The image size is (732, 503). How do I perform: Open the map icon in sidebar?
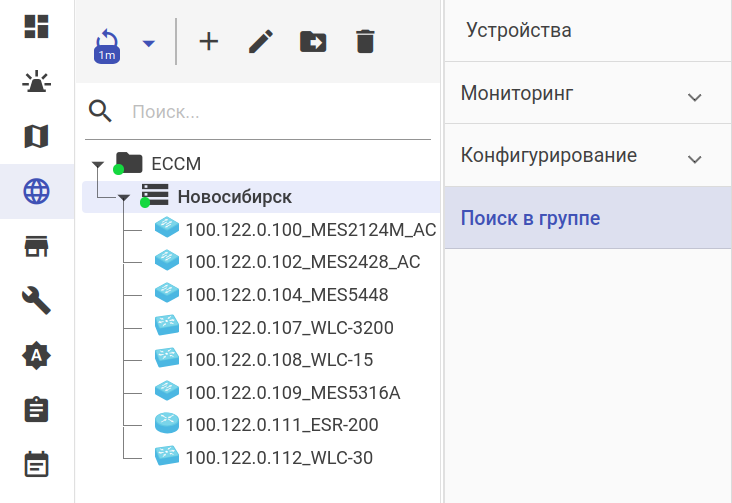point(37,136)
